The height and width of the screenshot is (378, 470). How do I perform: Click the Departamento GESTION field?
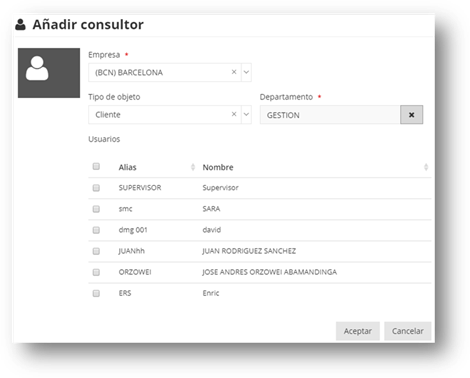[x=330, y=115]
